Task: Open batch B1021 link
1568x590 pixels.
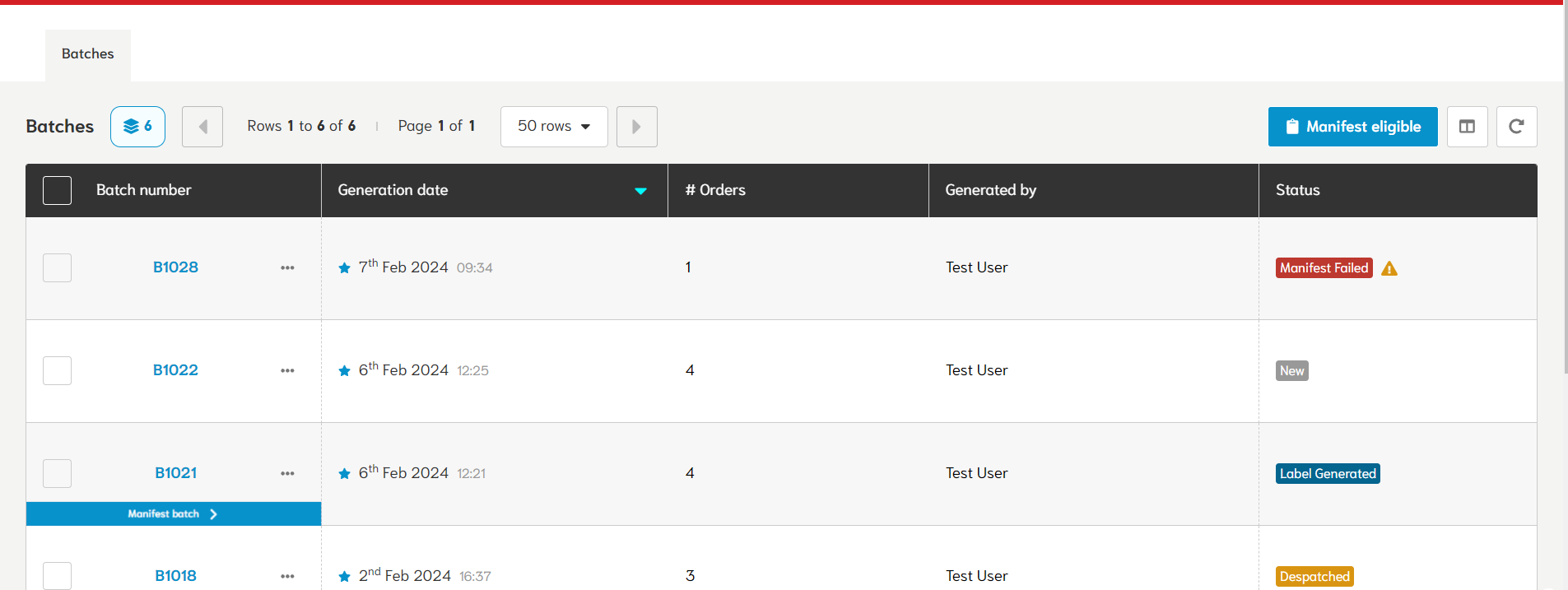Action: 175,473
